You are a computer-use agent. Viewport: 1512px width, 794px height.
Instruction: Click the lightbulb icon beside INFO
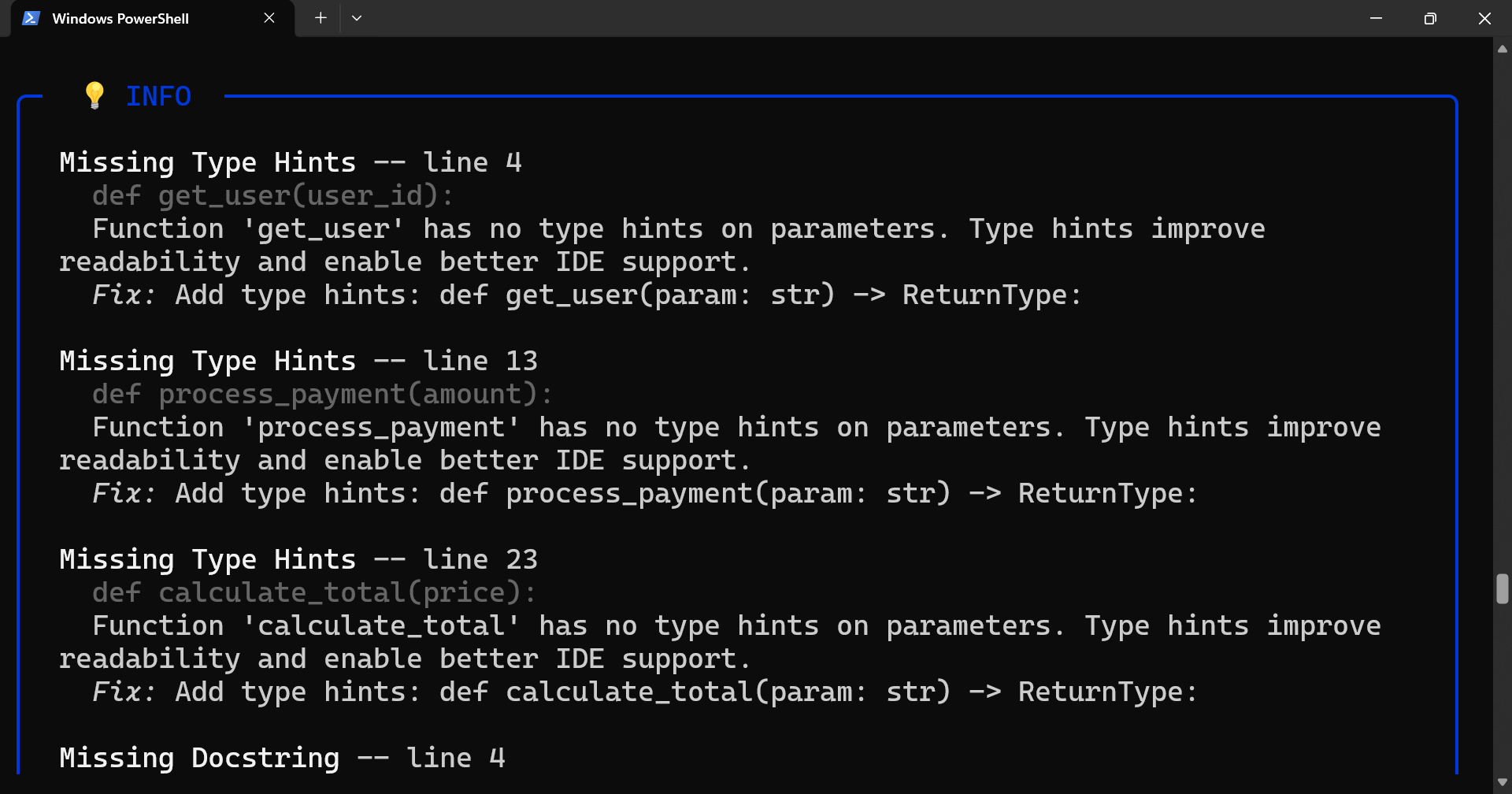pyautogui.click(x=94, y=95)
